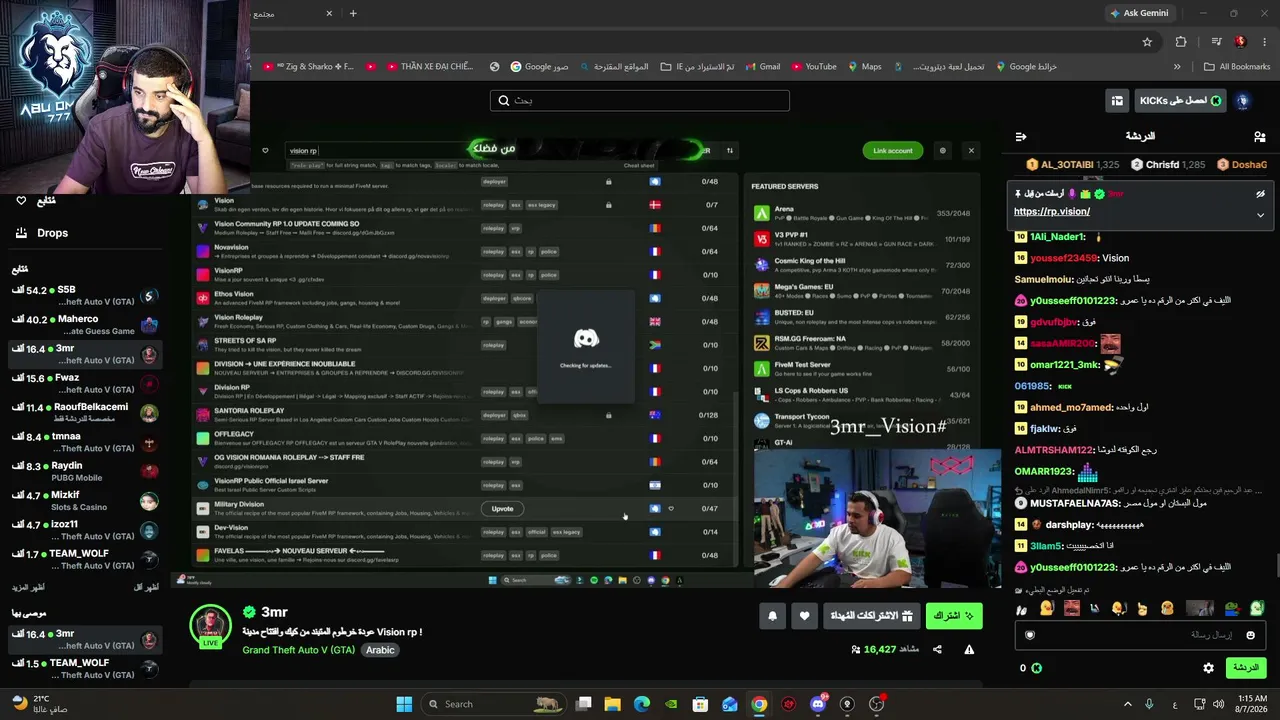Select Chrisfd on the chat leaderboard
Screen dimensions: 1280x720
click(1168, 164)
